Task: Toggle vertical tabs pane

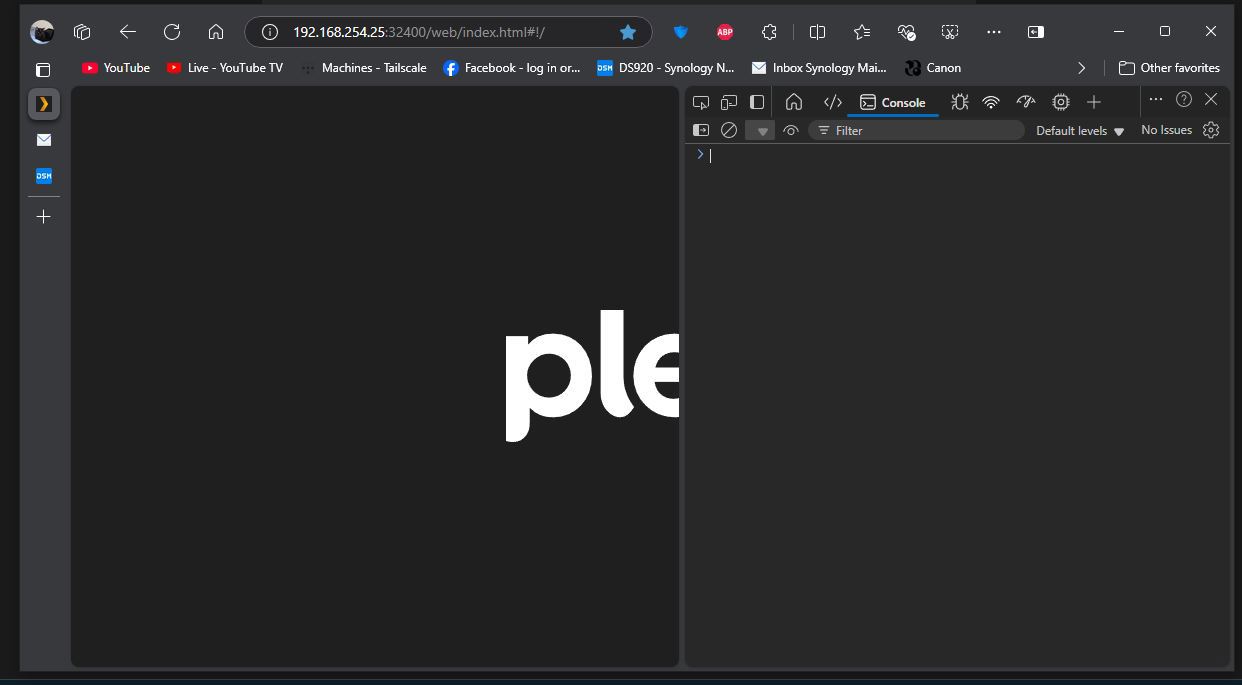Action: click(x=43, y=70)
